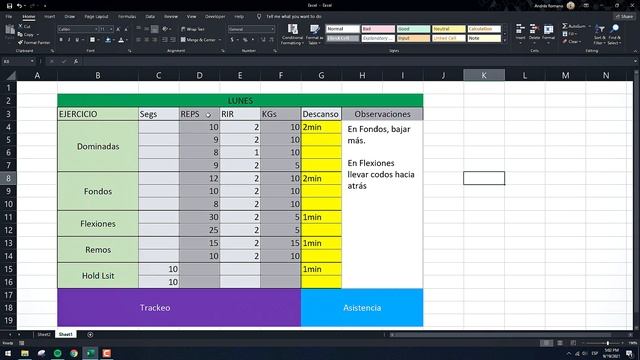Open the Format cells menu
The height and width of the screenshot is (360, 640).
coord(548,34)
